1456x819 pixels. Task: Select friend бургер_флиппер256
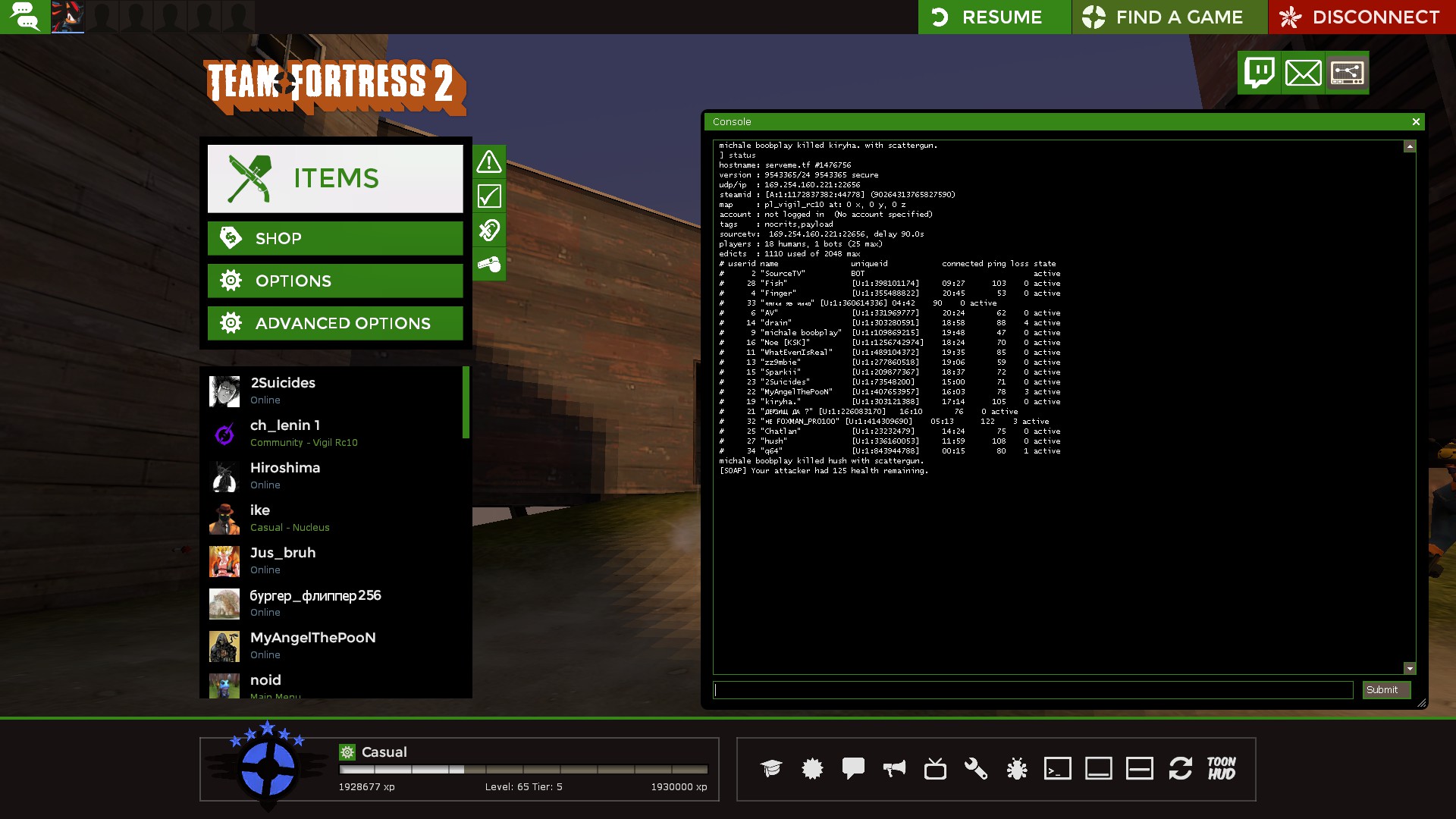coord(334,603)
